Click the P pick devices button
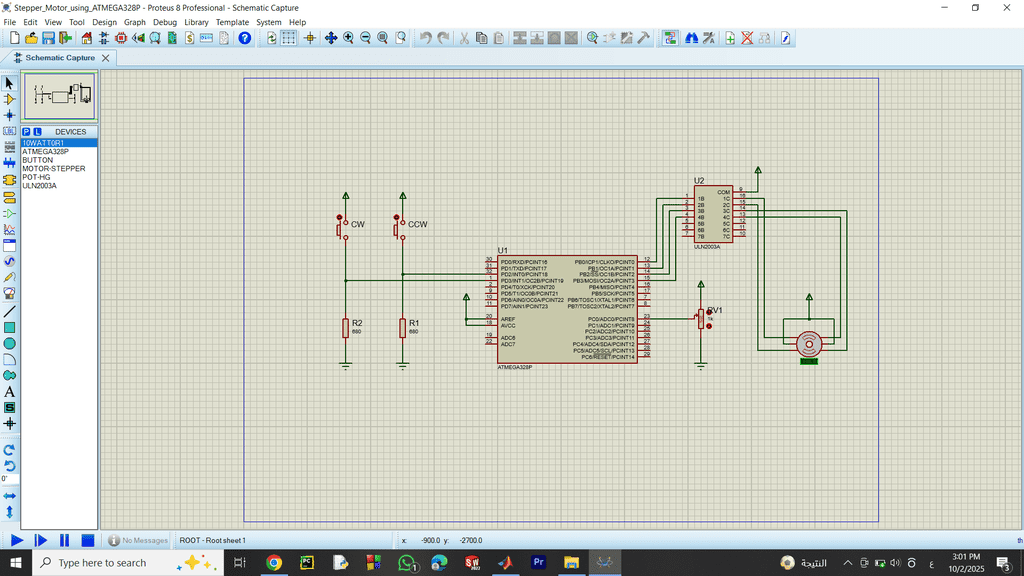1024x576 pixels. click(26, 132)
